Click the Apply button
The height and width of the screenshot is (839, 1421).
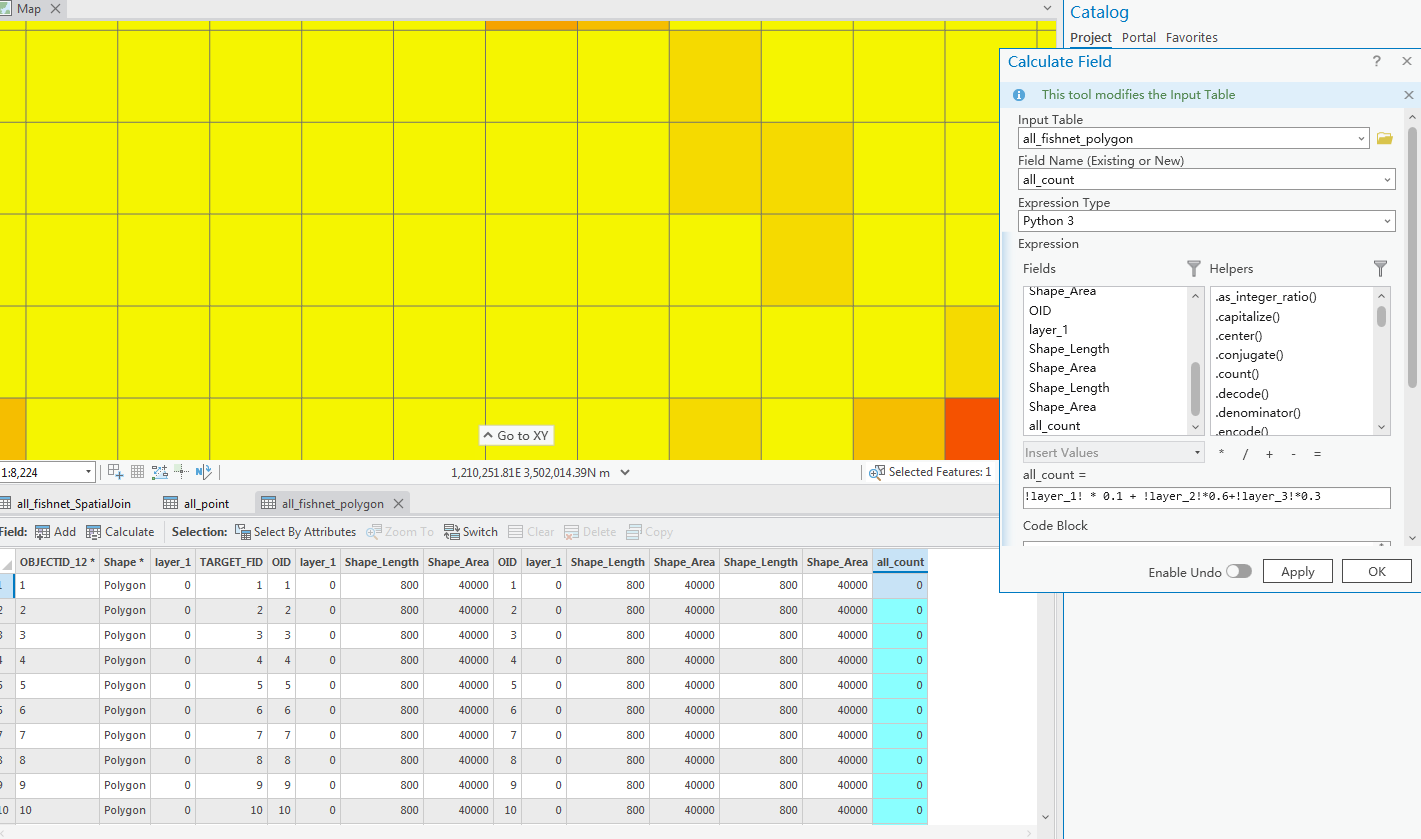pos(1297,571)
